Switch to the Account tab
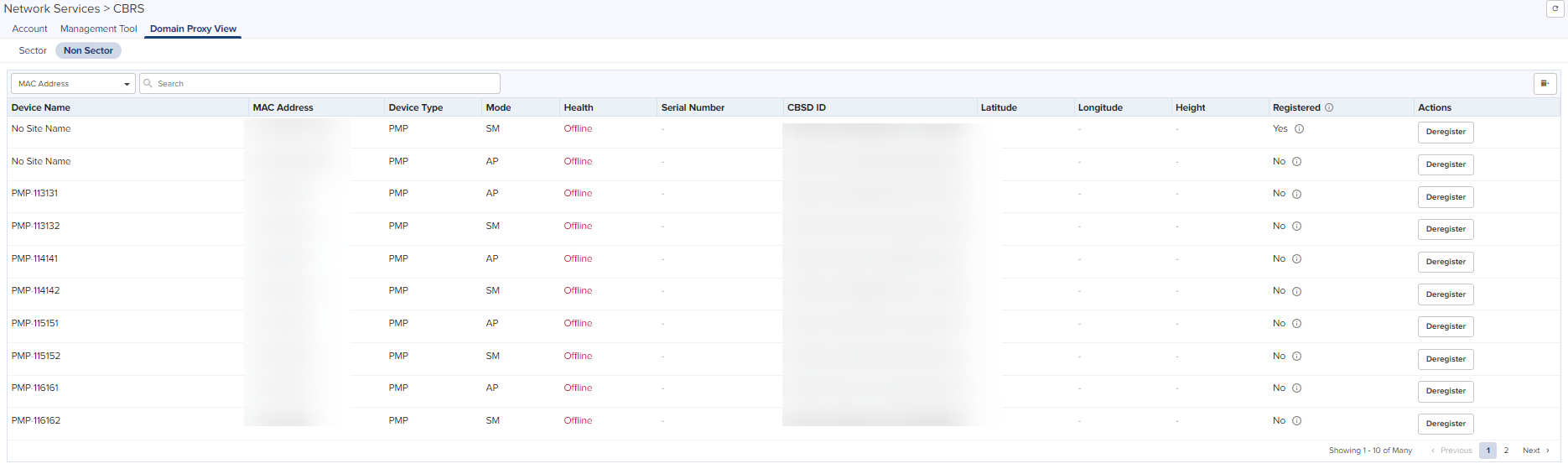Image resolution: width=1568 pixels, height=474 pixels. click(x=29, y=29)
